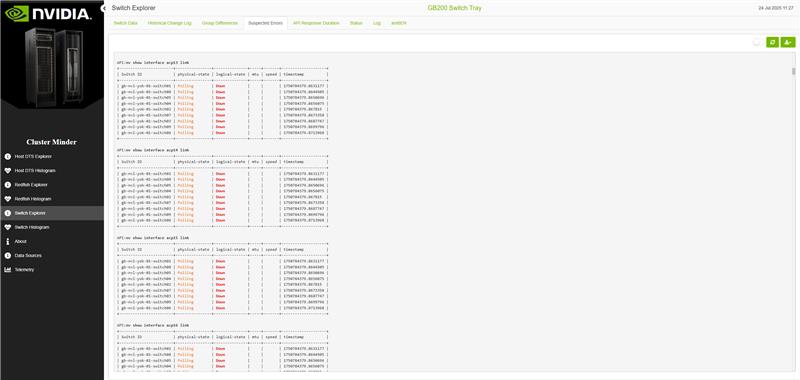
Task: Open the Group Difference tab
Action: coord(219,23)
